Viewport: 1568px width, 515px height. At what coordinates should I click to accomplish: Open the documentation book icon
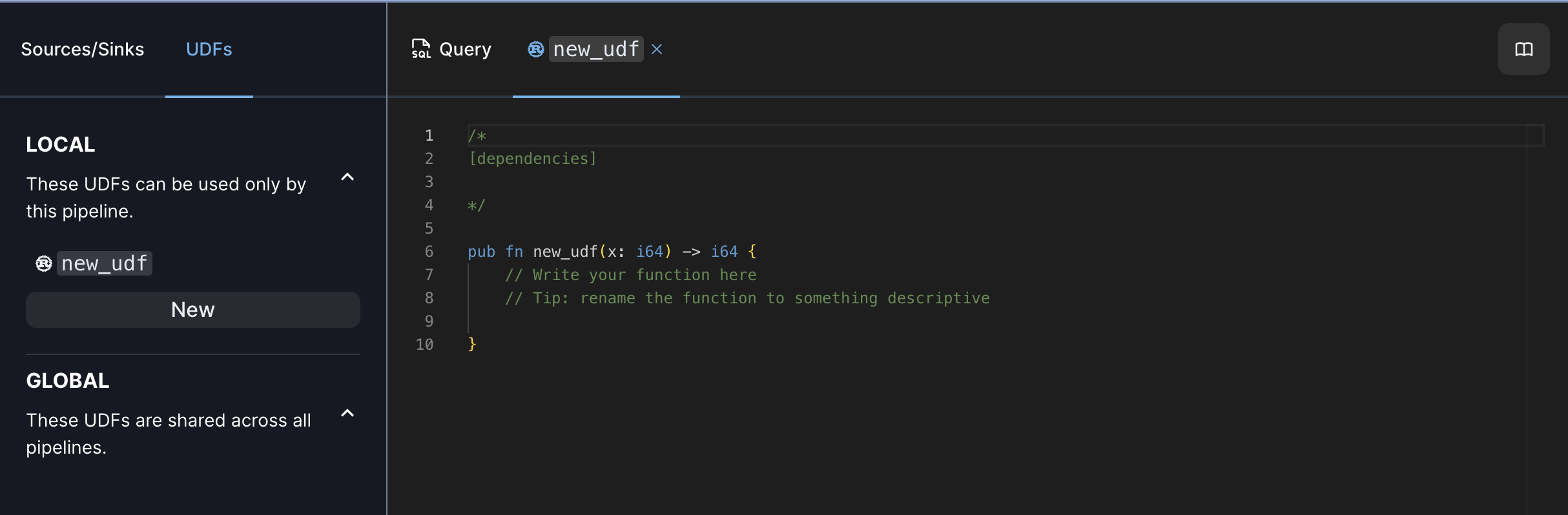[1523, 49]
